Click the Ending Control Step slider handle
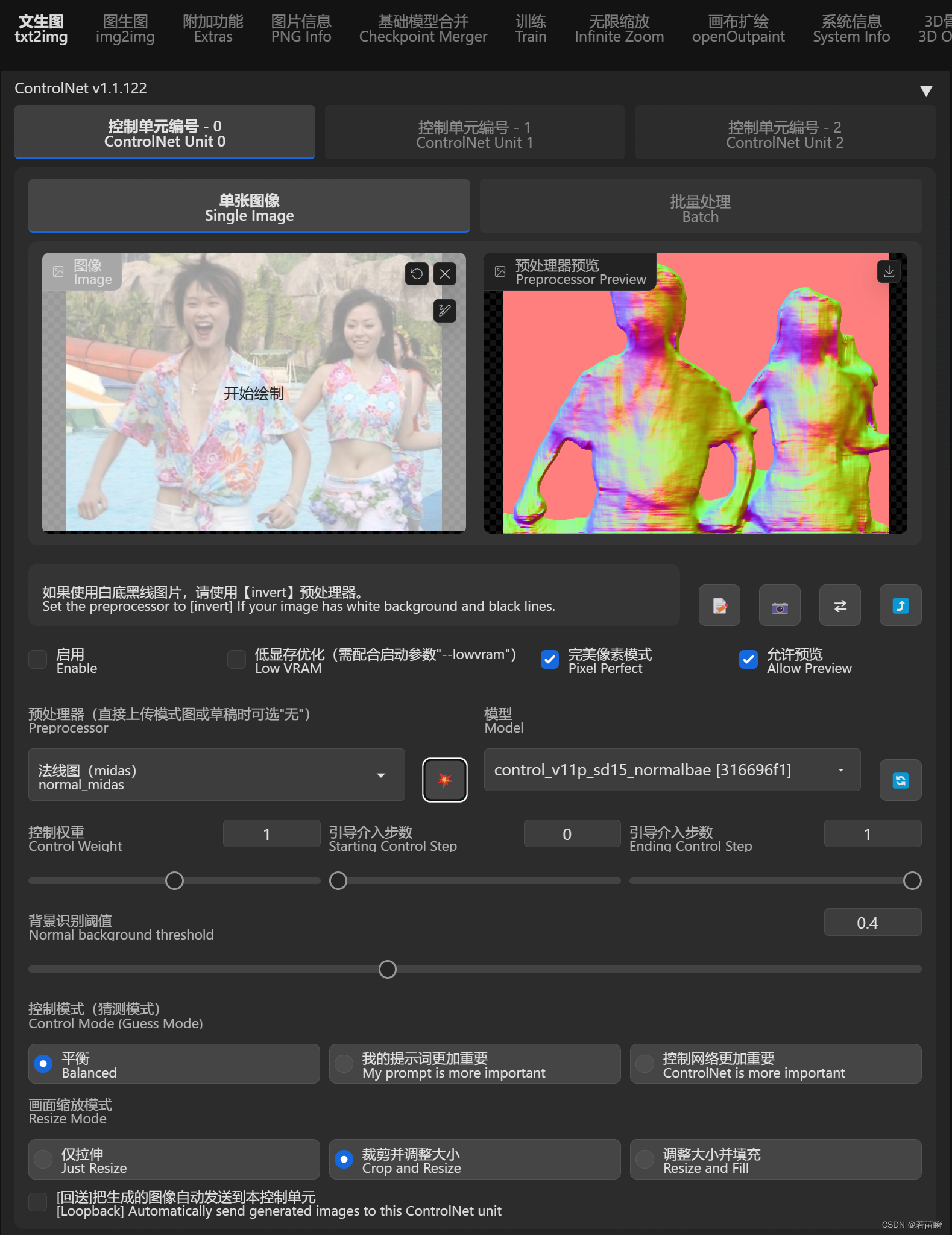952x1235 pixels. 912,881
